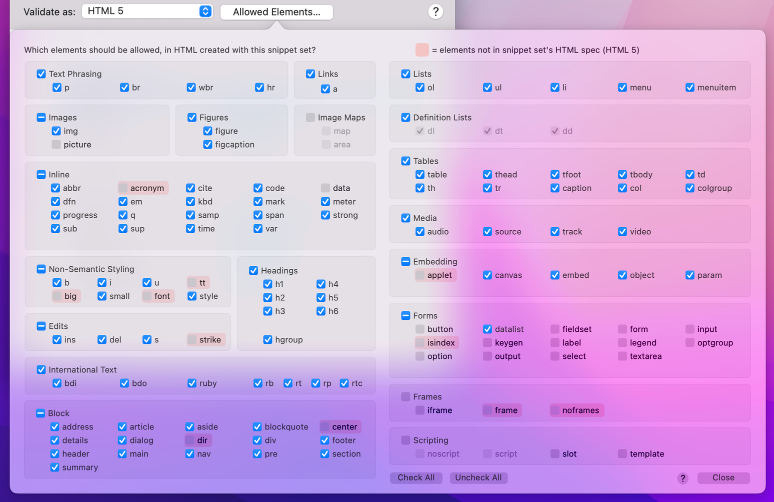The width and height of the screenshot is (774, 502).
Task: Toggle the International Text group checkbox
Action: click(41, 370)
